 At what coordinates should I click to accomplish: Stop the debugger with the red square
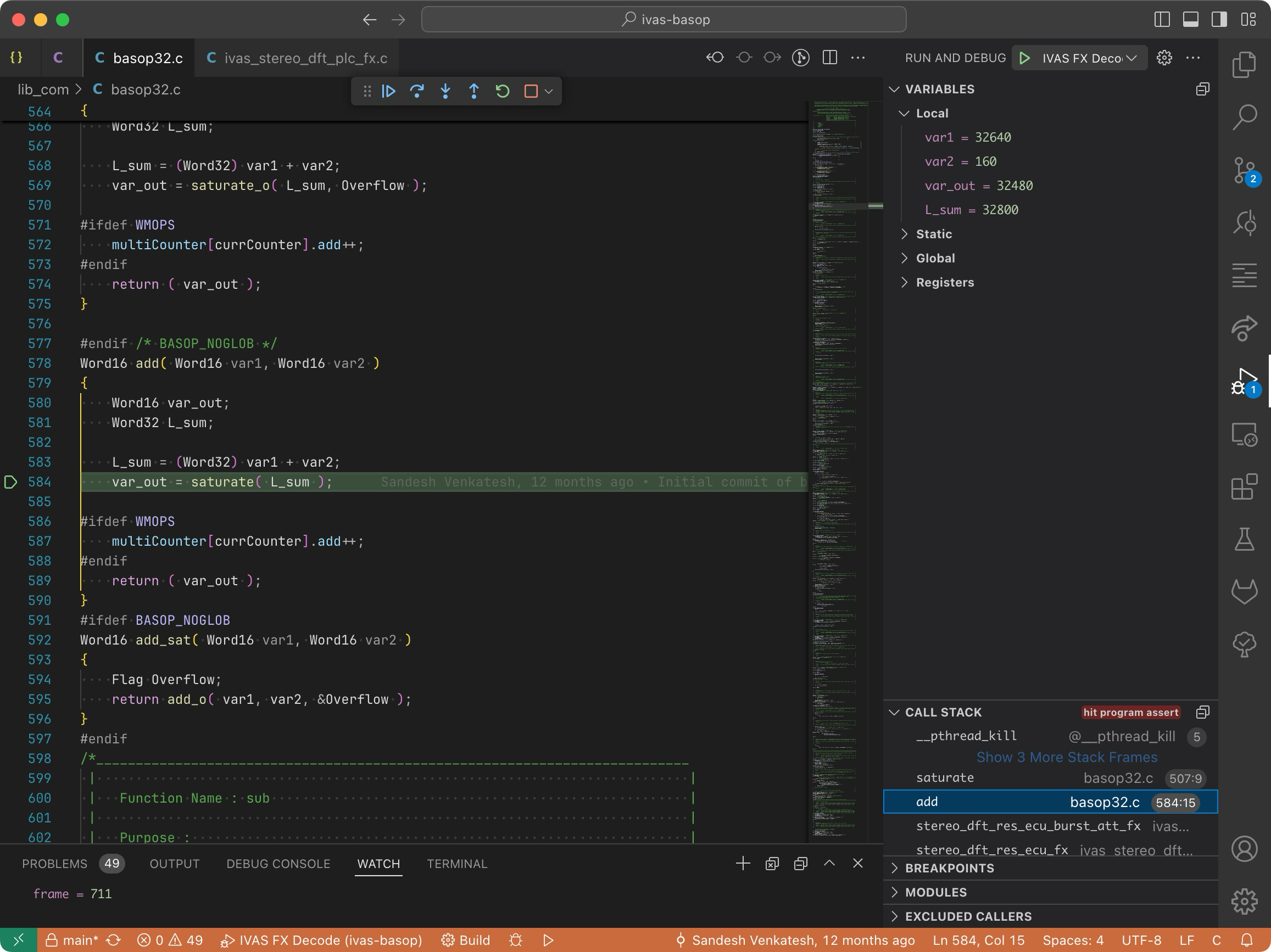(531, 91)
